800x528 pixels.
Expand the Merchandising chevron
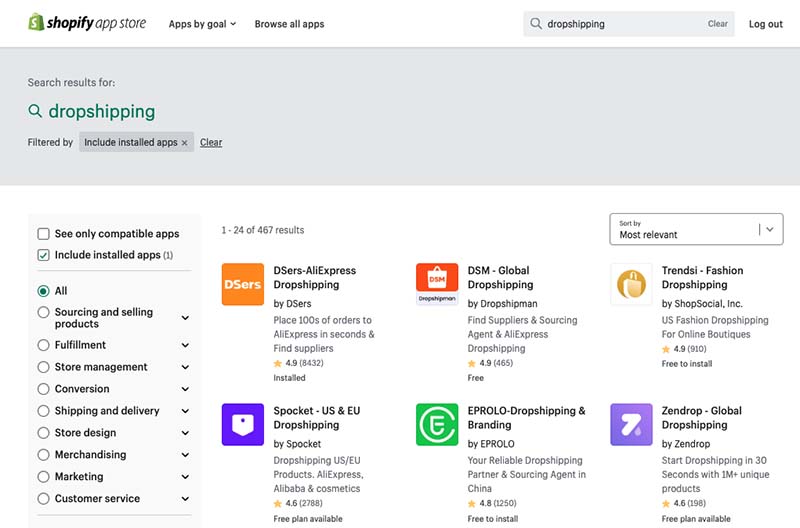point(185,455)
